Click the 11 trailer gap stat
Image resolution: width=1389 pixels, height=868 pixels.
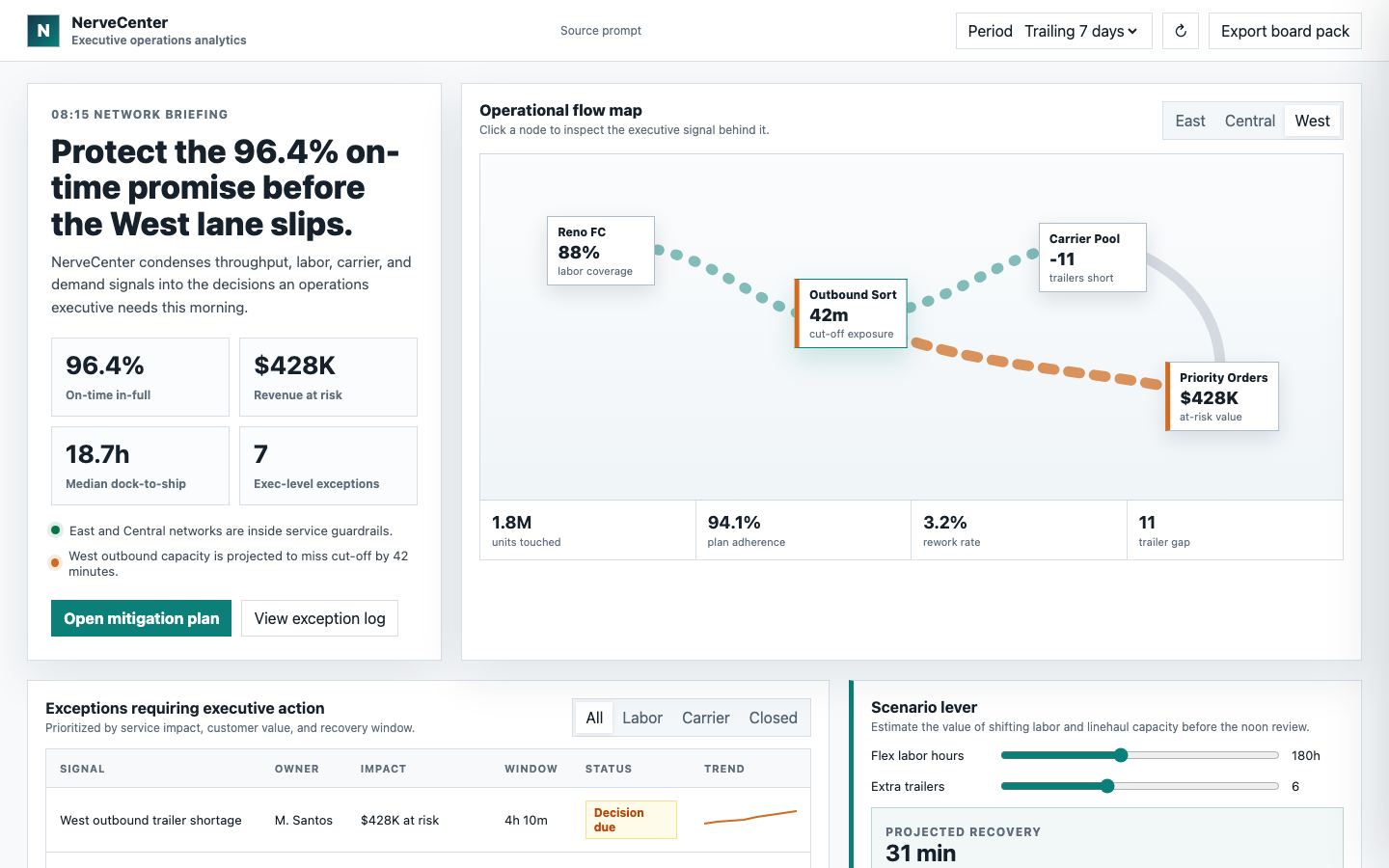pyautogui.click(x=1235, y=529)
